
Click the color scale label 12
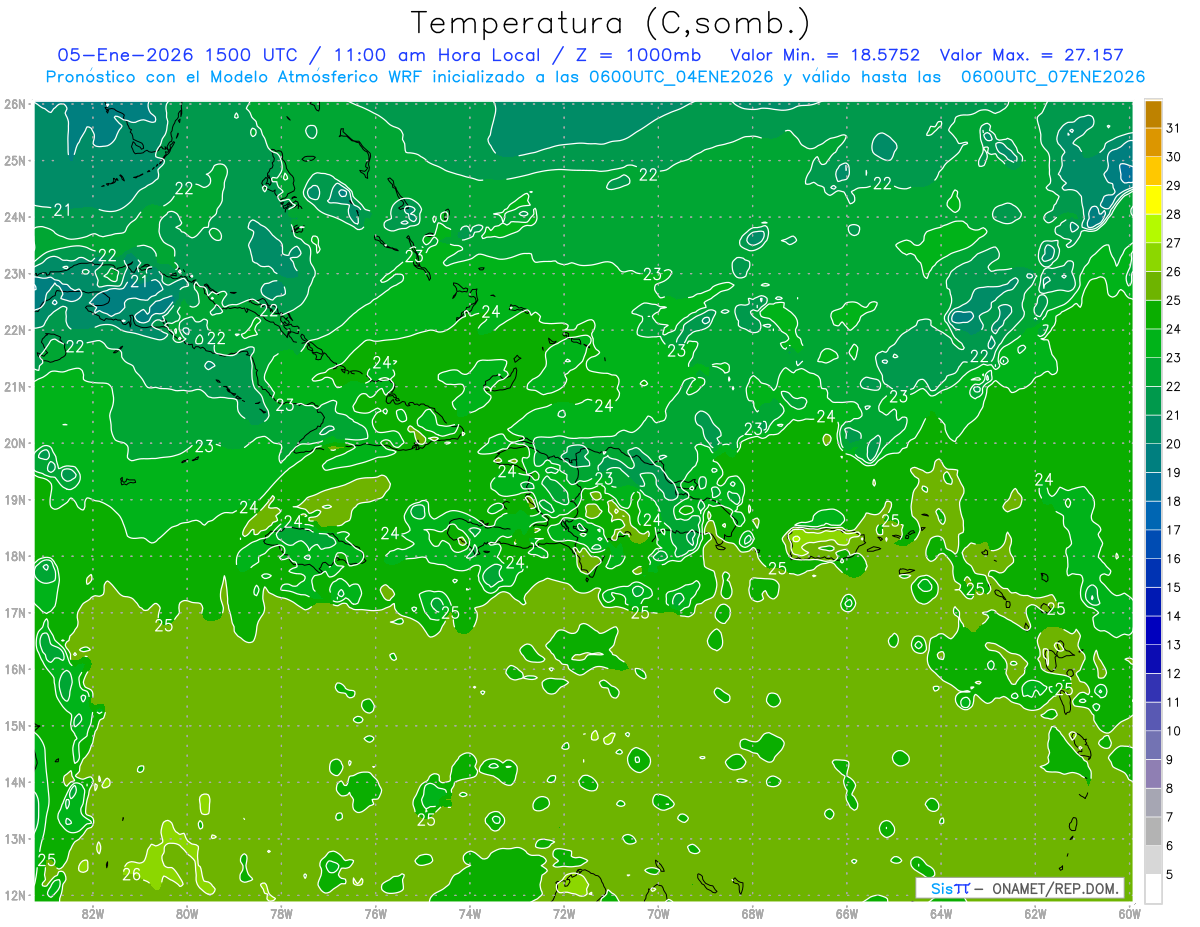(x=1173, y=673)
